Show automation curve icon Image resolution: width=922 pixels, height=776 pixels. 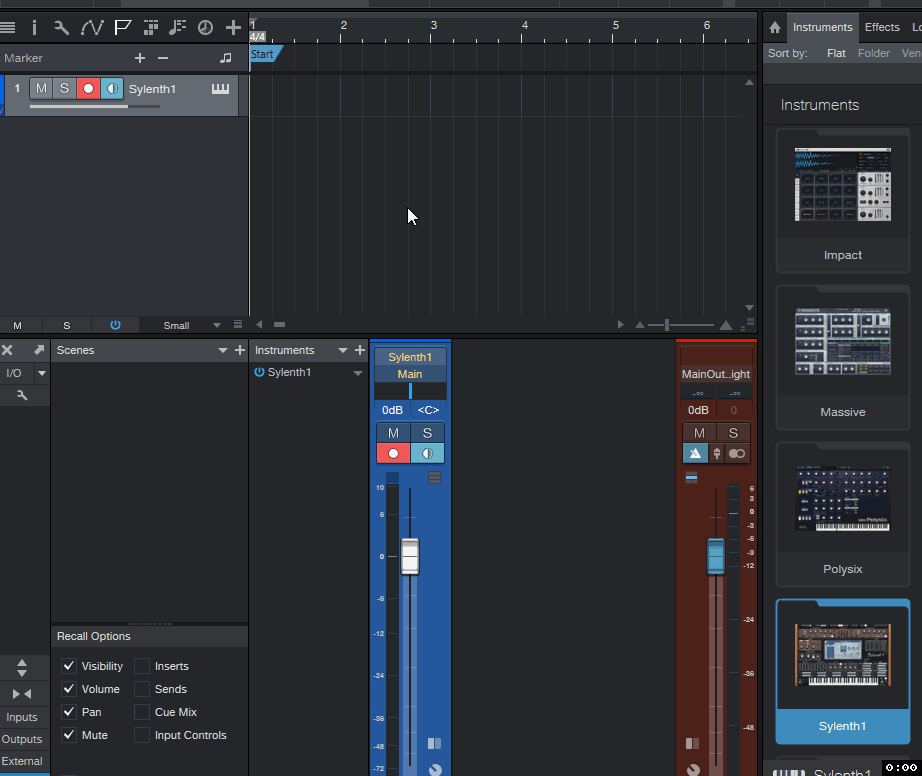(92, 27)
